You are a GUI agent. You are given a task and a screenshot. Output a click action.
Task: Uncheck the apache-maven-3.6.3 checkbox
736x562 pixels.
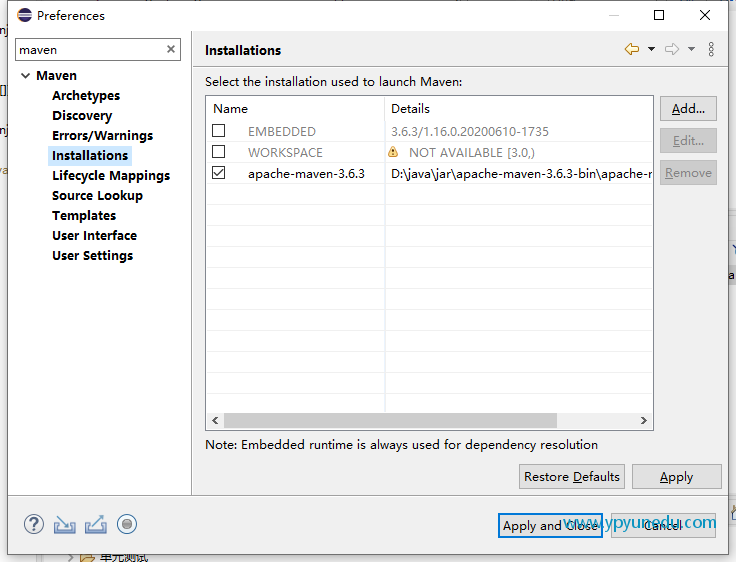218,173
